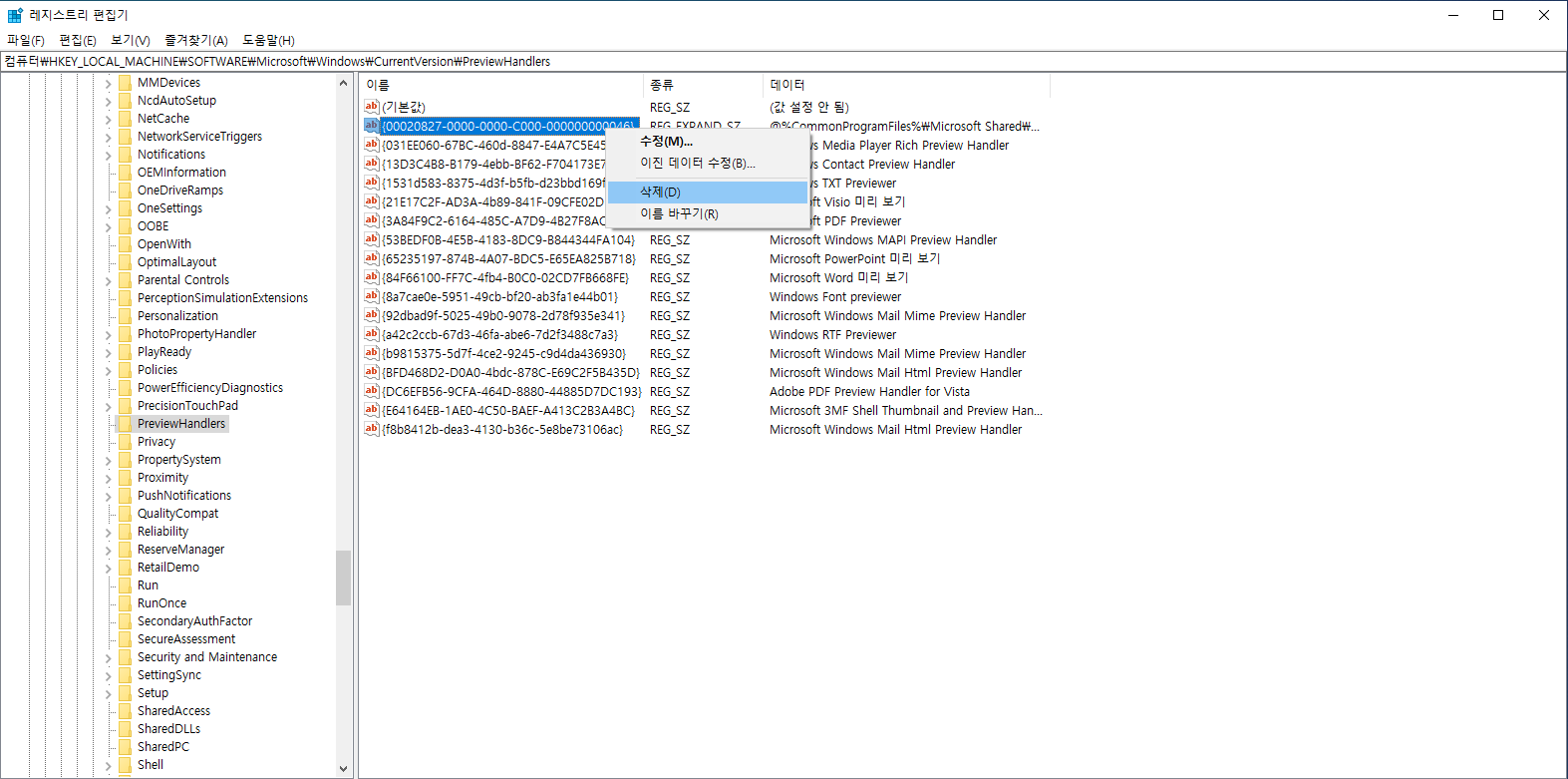Expand the Security and Maintenance node
The width and height of the screenshot is (1568, 779).
click(x=109, y=657)
